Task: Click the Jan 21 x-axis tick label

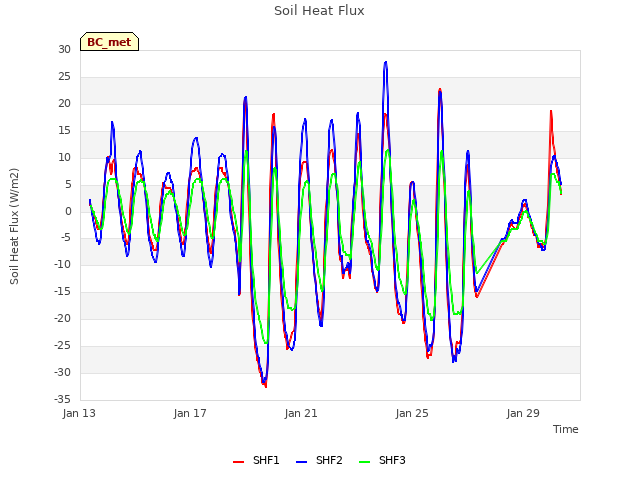Action: pyautogui.click(x=301, y=413)
